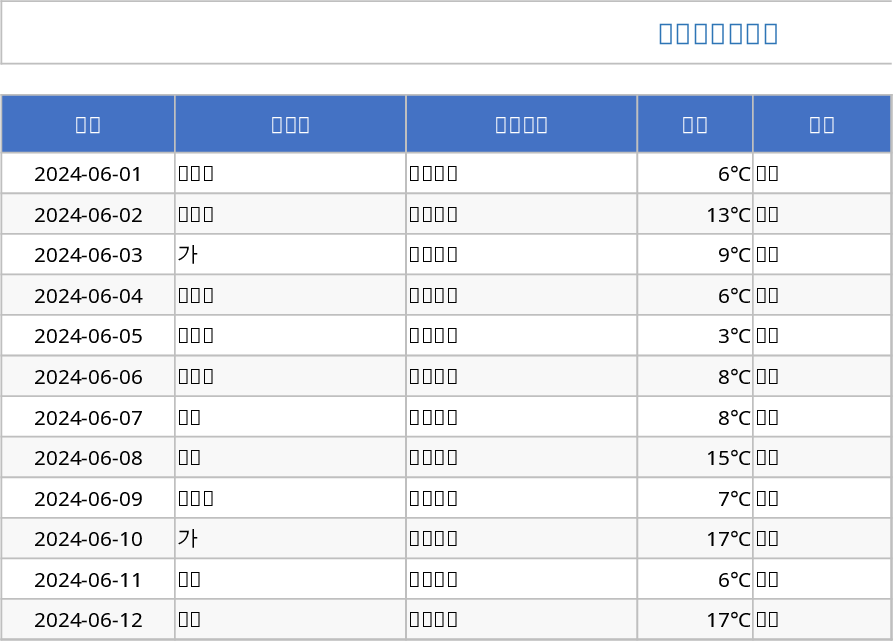Image resolution: width=893 pixels, height=641 pixels.
Task: Click the header above the date column
Action: (88, 124)
